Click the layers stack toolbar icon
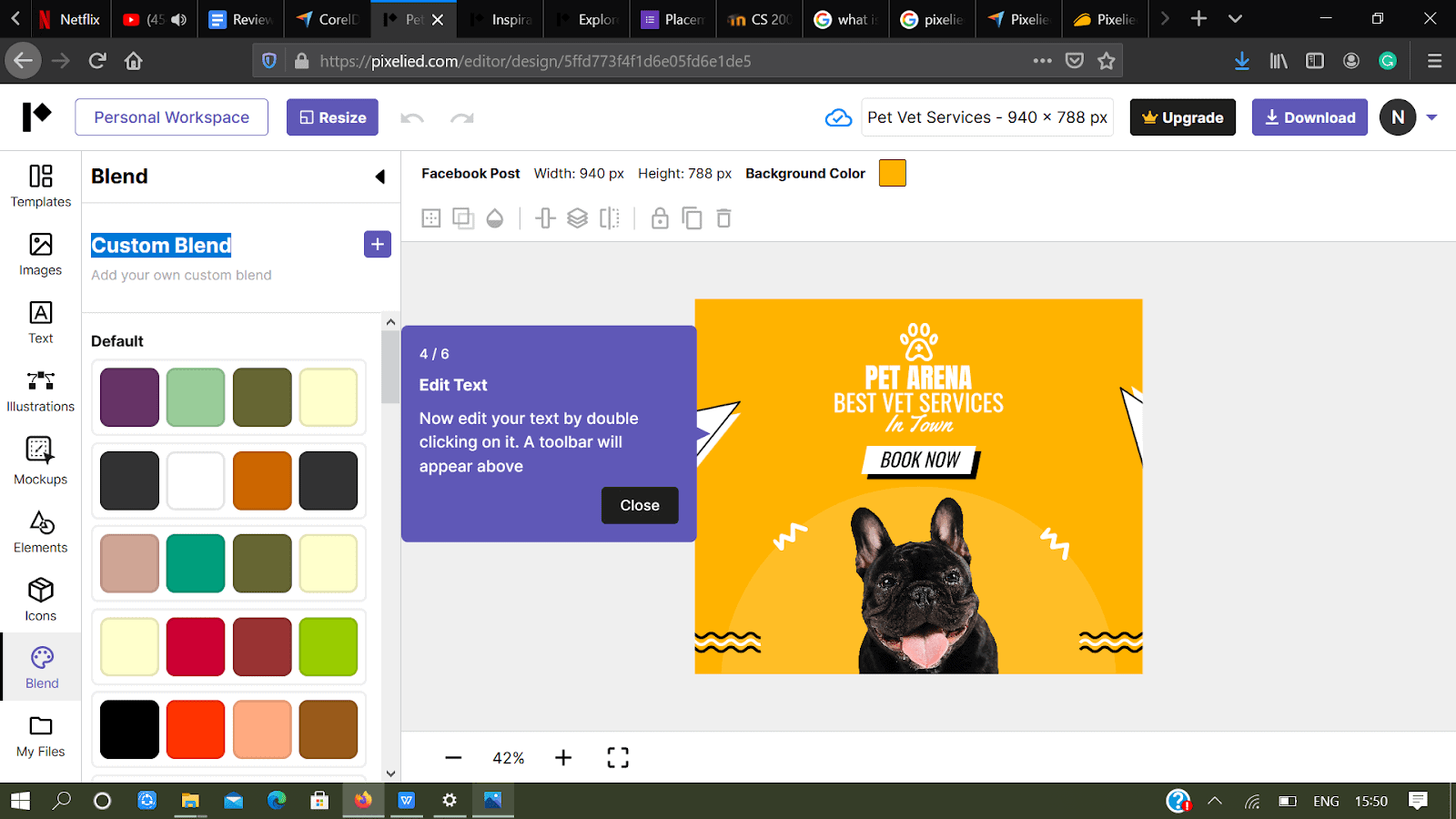Screen dimensions: 1456x819 click(578, 218)
